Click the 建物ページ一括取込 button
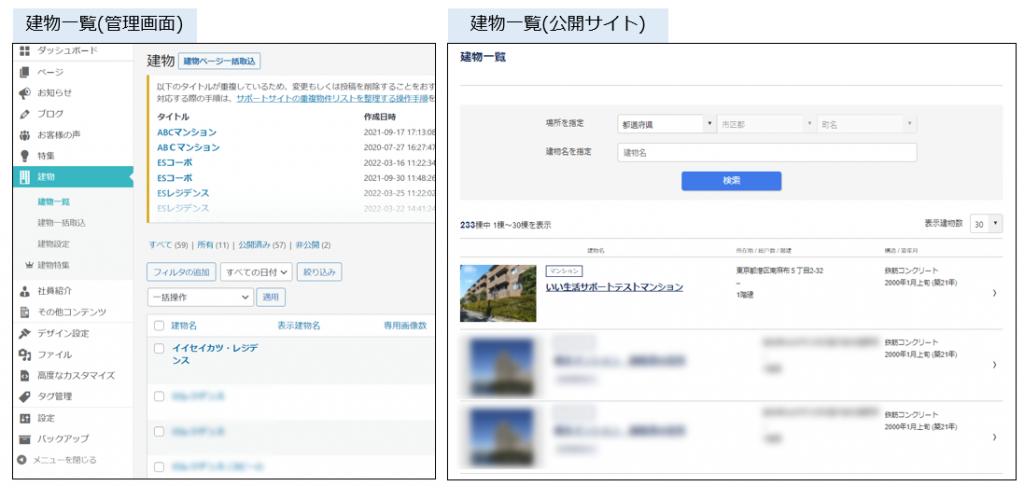Viewport: 1024px width, 486px height. point(221,61)
